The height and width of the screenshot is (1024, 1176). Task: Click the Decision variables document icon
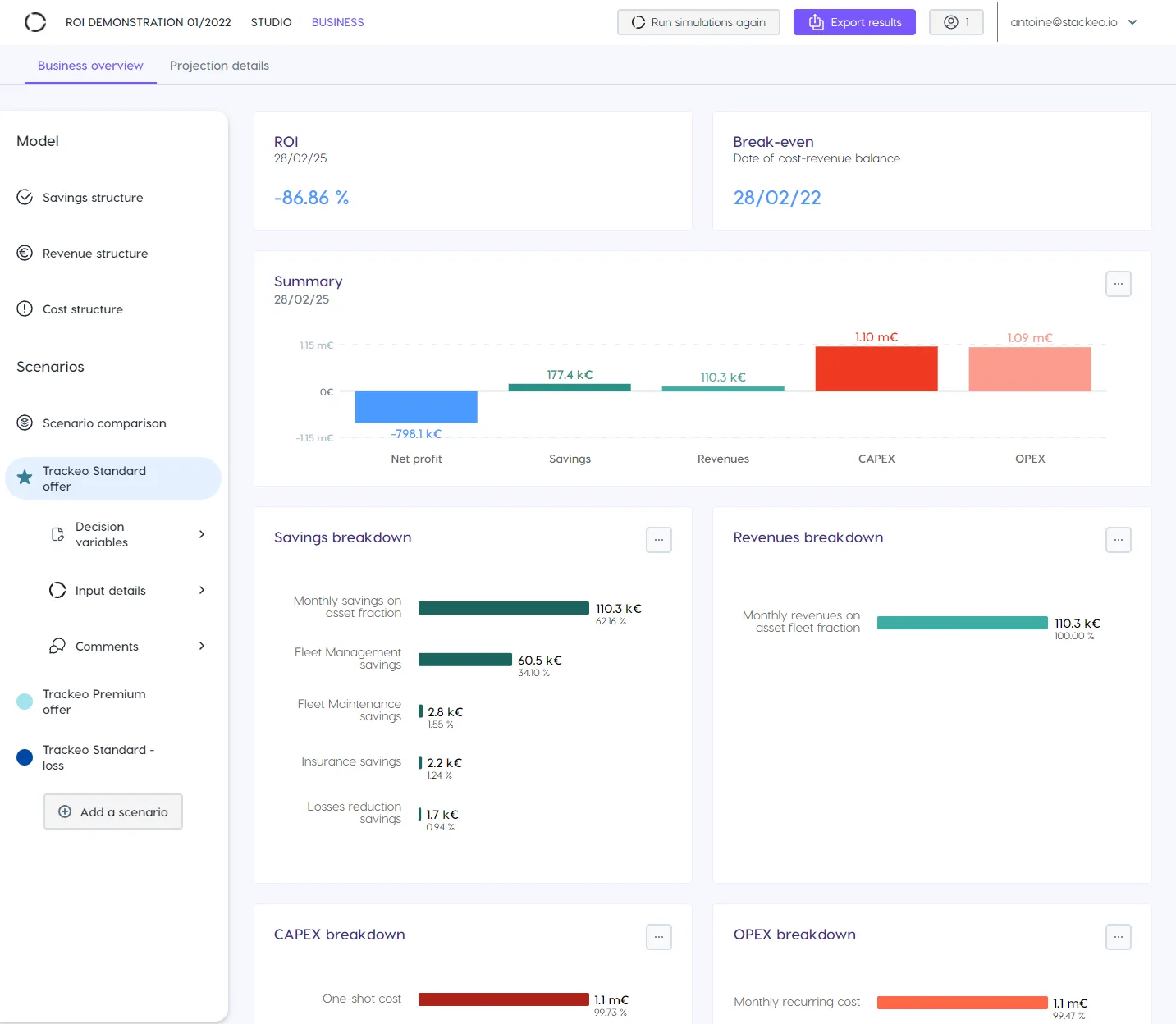point(57,534)
